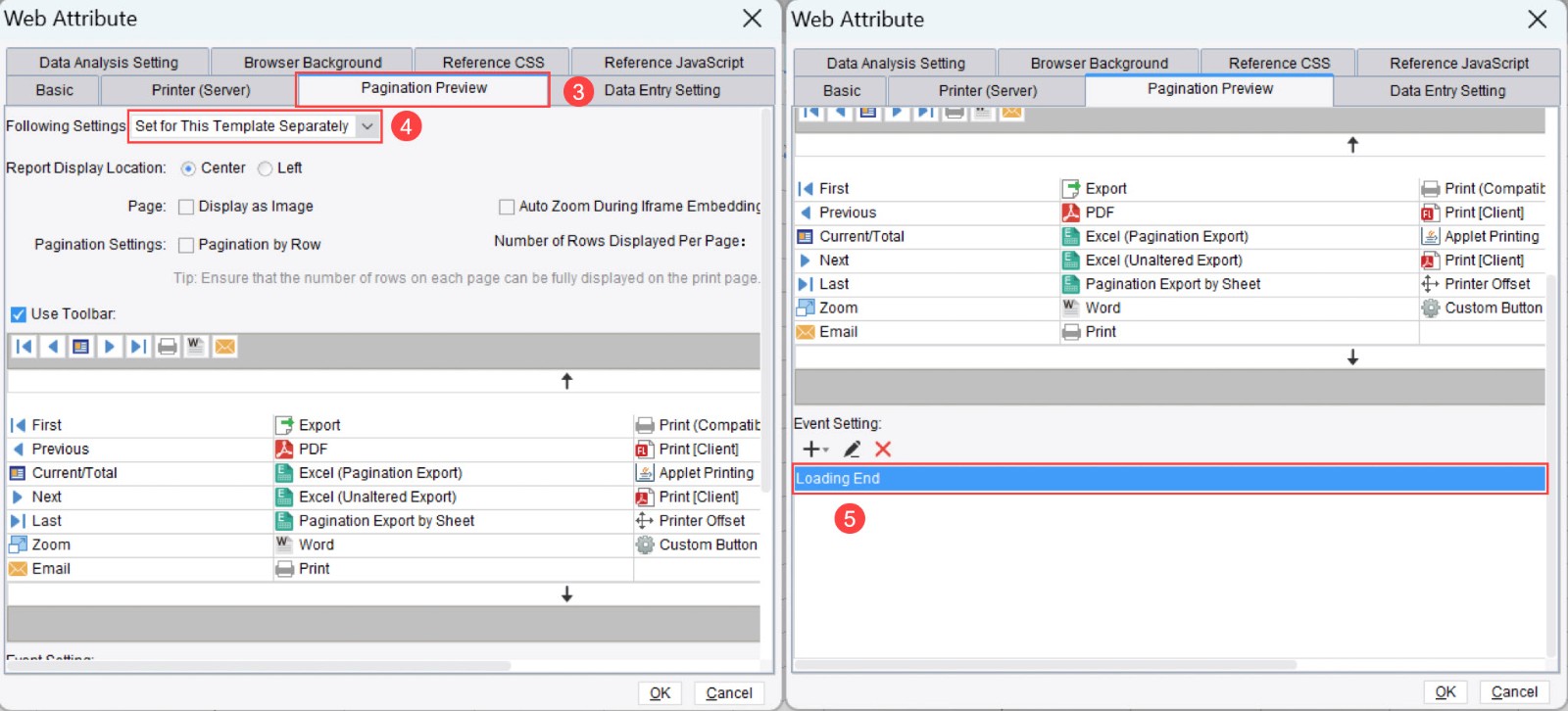
Task: Click Word export icon in left window toolbar
Action: [x=196, y=347]
